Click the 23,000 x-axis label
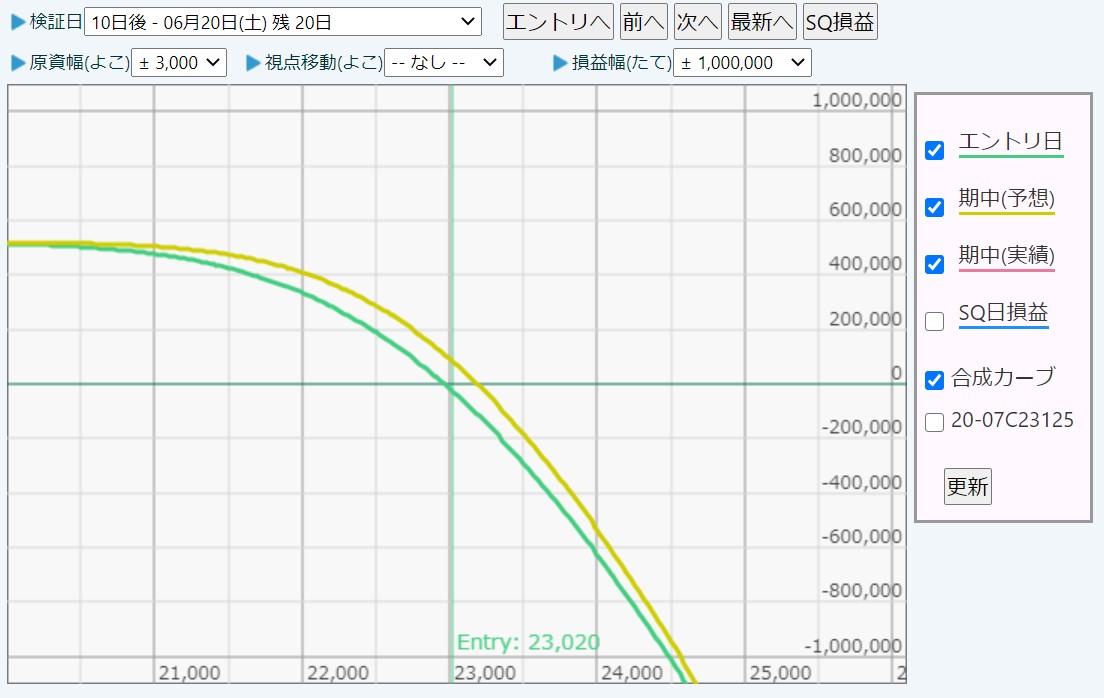Screen dimensions: 1104x698 coord(485,673)
